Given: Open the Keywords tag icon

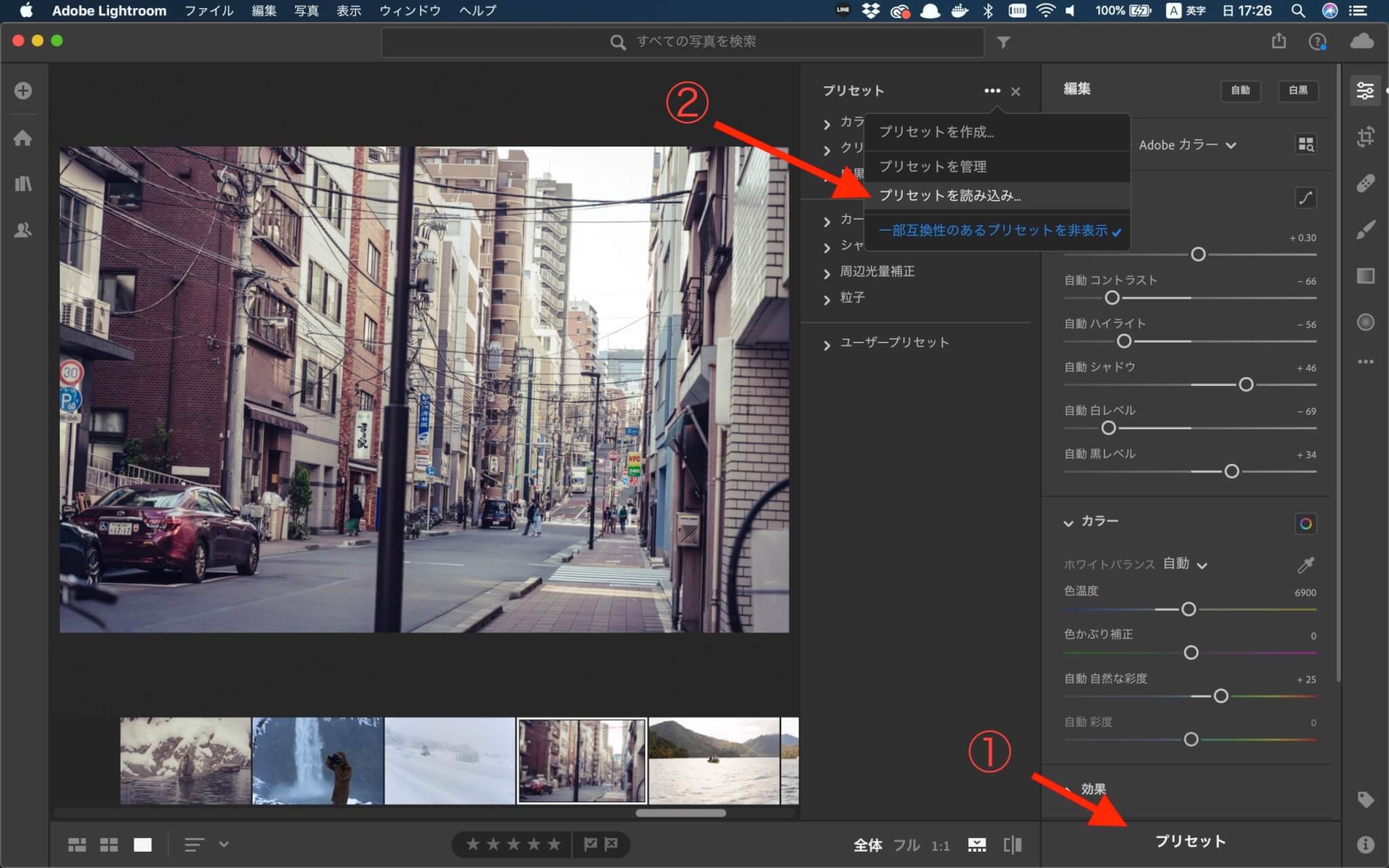Looking at the screenshot, I should coord(1365,800).
